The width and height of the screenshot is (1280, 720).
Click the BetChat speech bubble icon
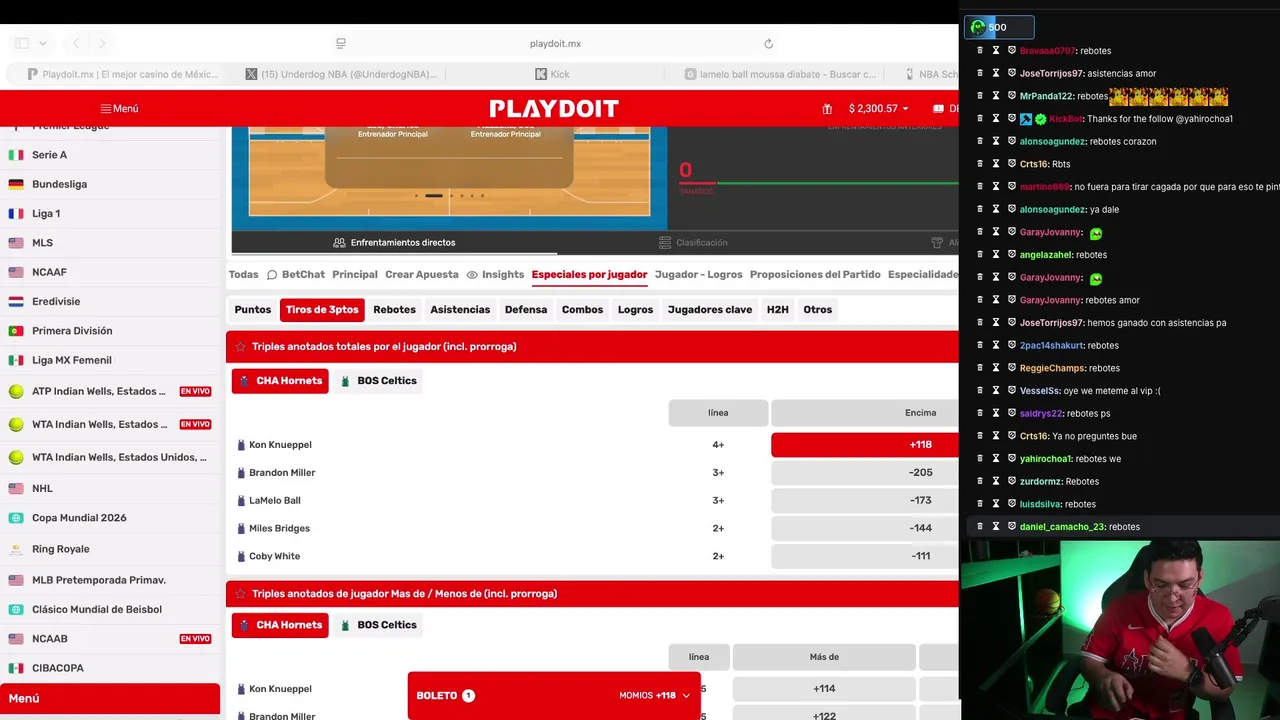tap(272, 275)
